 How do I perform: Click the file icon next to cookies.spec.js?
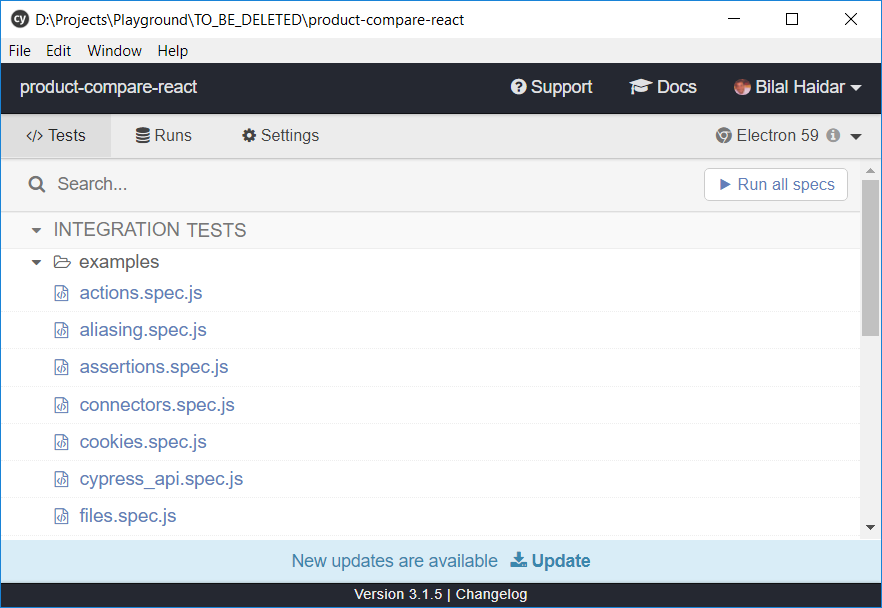tap(62, 442)
